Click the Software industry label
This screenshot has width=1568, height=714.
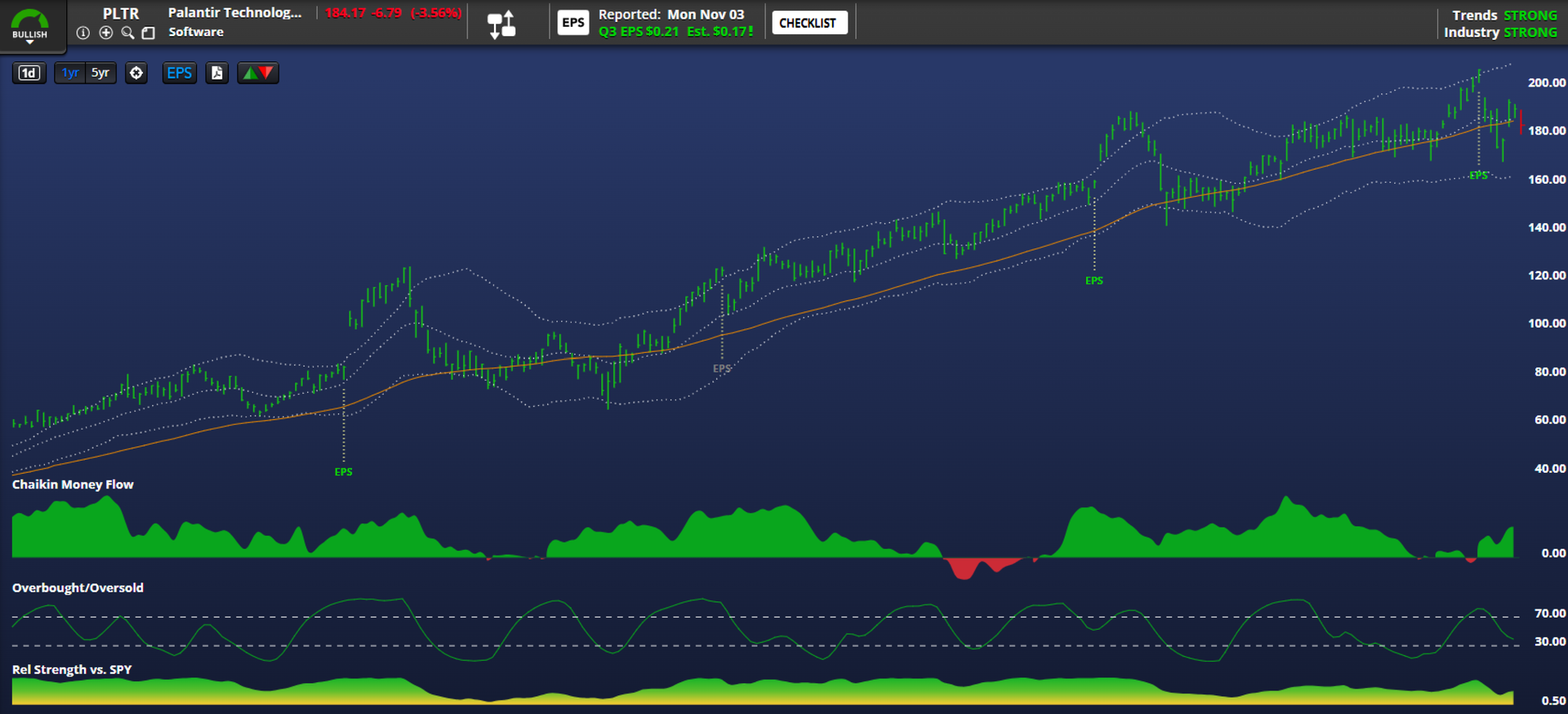click(x=196, y=32)
